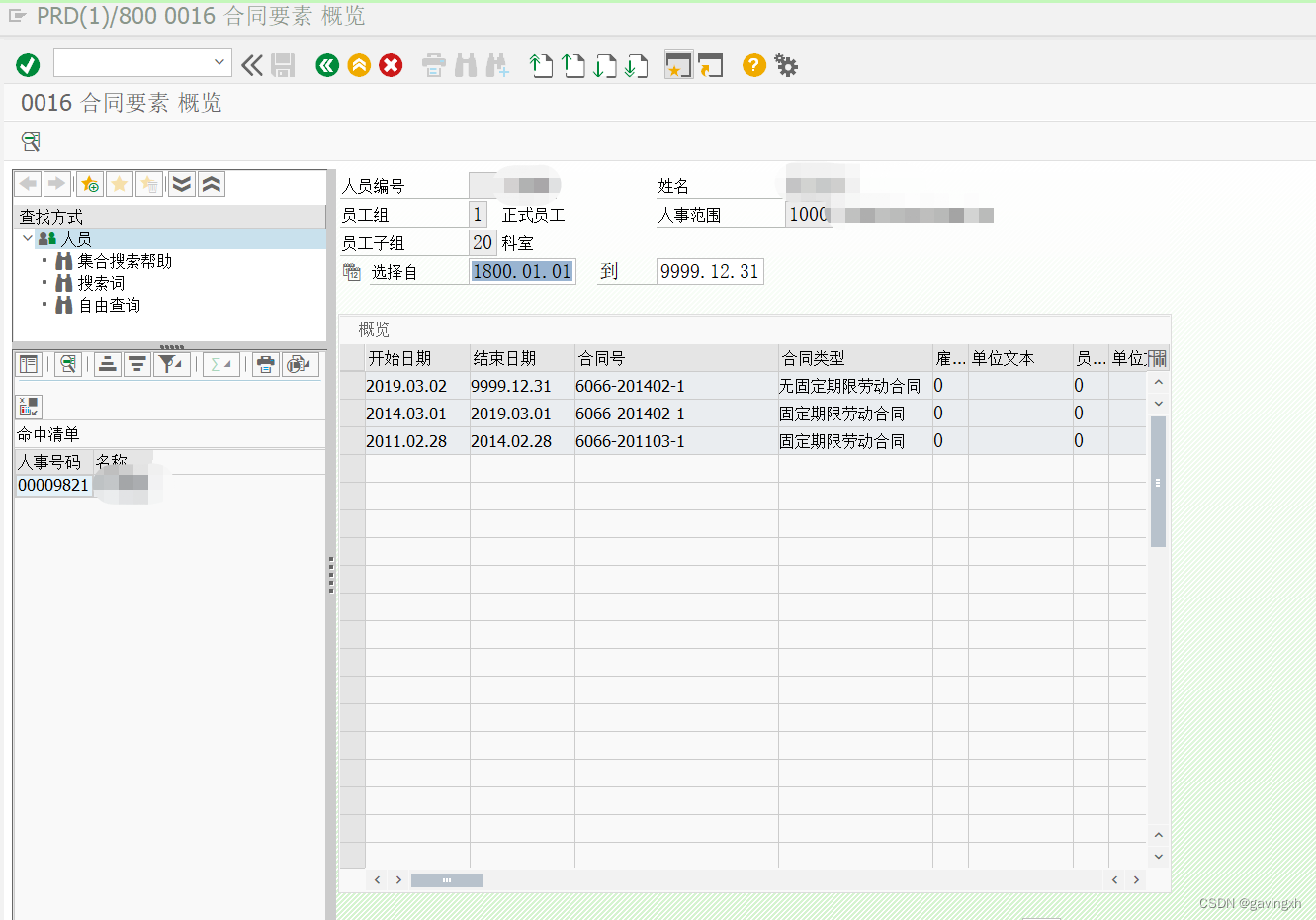Click the 结束日期 column header
The height and width of the screenshot is (920, 1316).
tap(522, 358)
